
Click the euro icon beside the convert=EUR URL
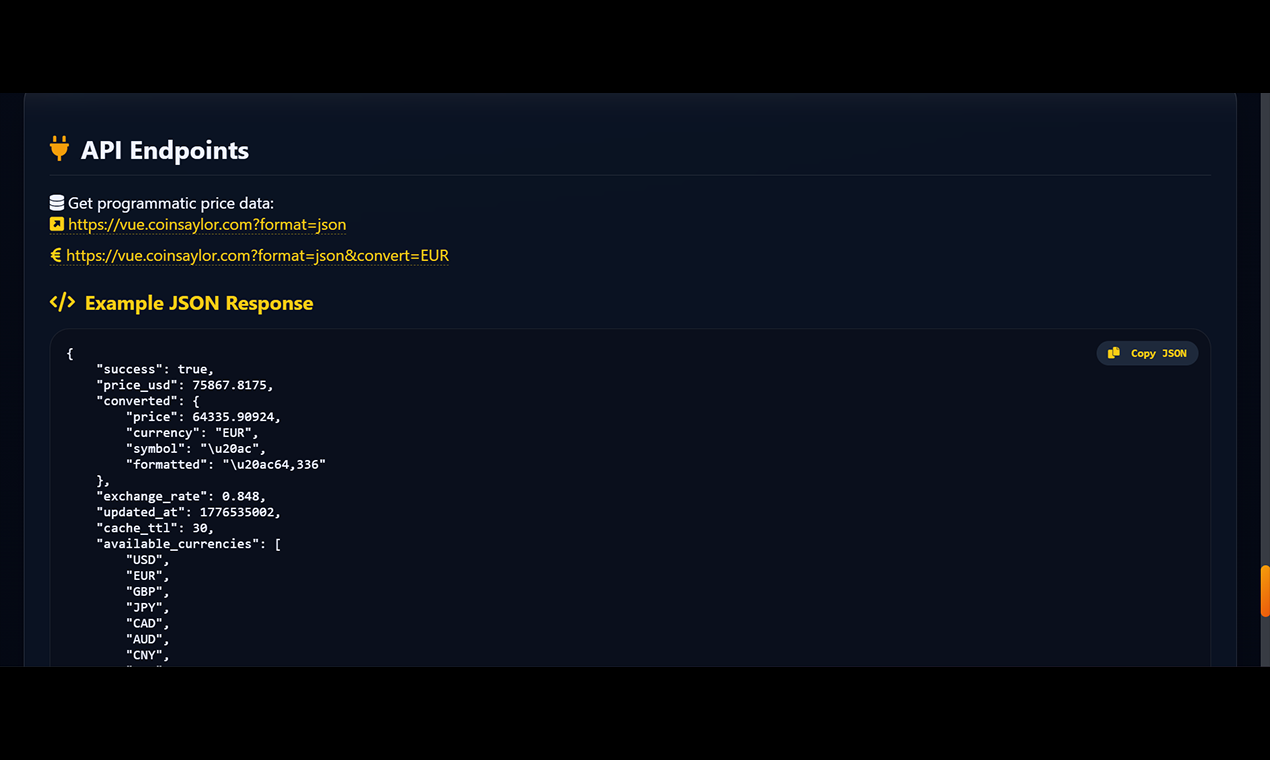(x=56, y=255)
